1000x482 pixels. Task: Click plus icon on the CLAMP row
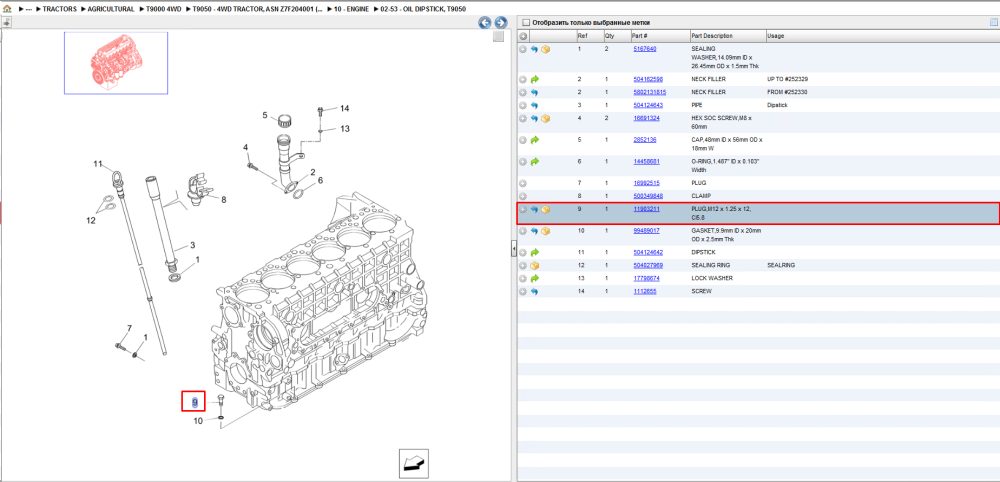523,196
